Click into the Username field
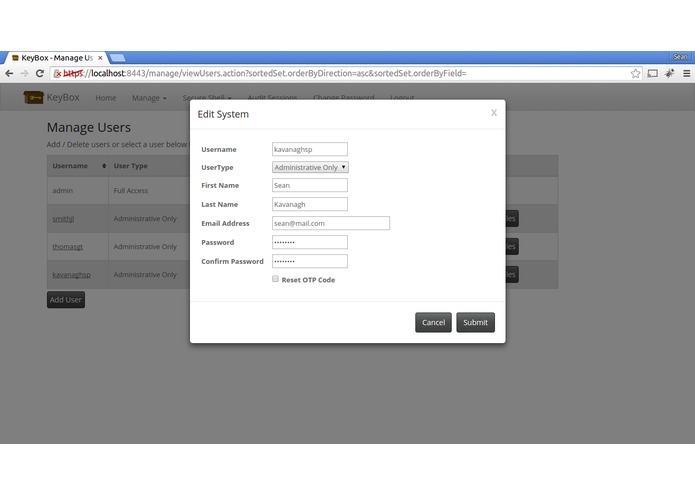 (x=310, y=149)
